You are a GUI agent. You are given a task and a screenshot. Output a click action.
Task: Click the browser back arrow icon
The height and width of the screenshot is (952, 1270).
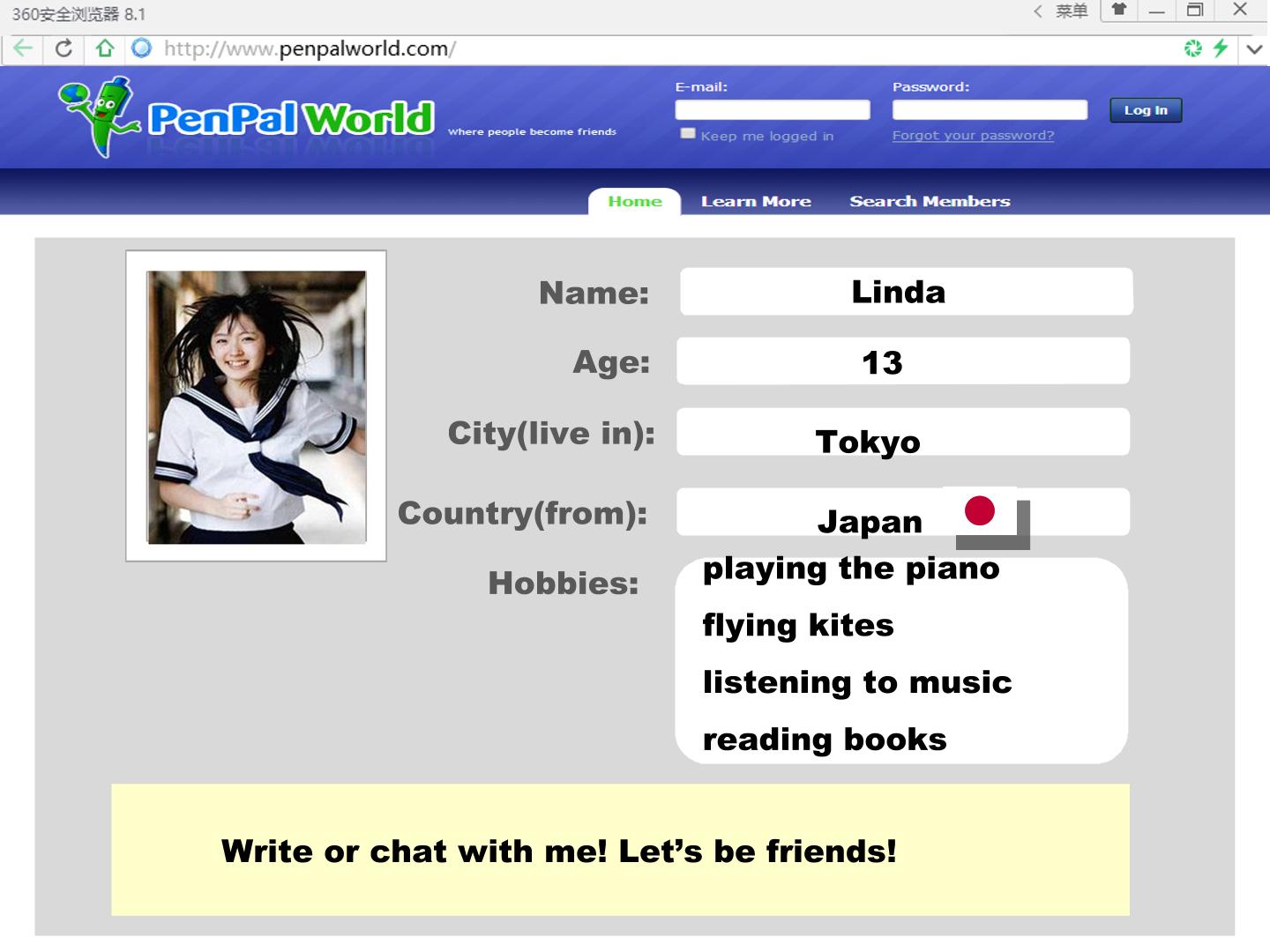[24, 48]
